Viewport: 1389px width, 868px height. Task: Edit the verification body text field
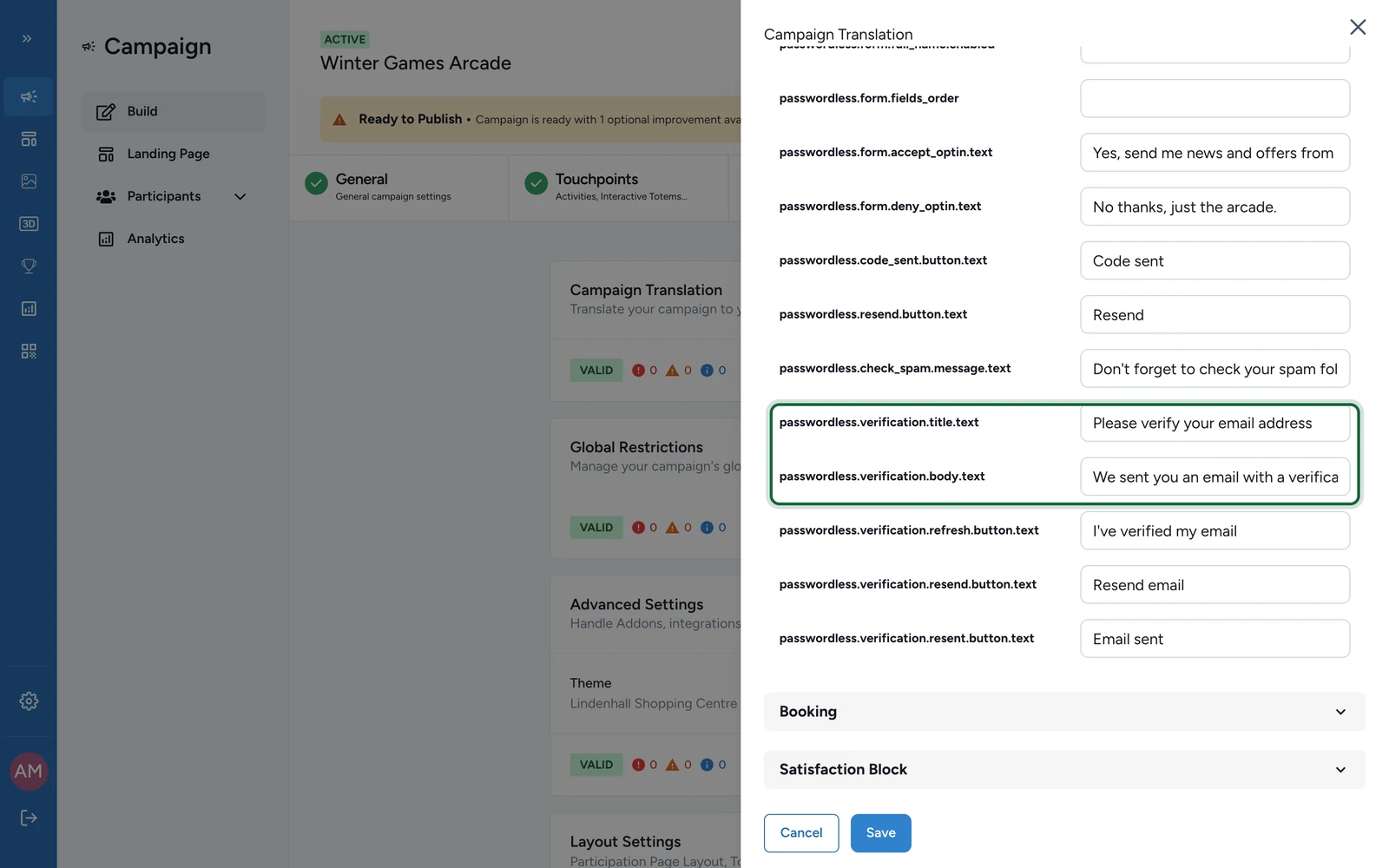(1215, 477)
